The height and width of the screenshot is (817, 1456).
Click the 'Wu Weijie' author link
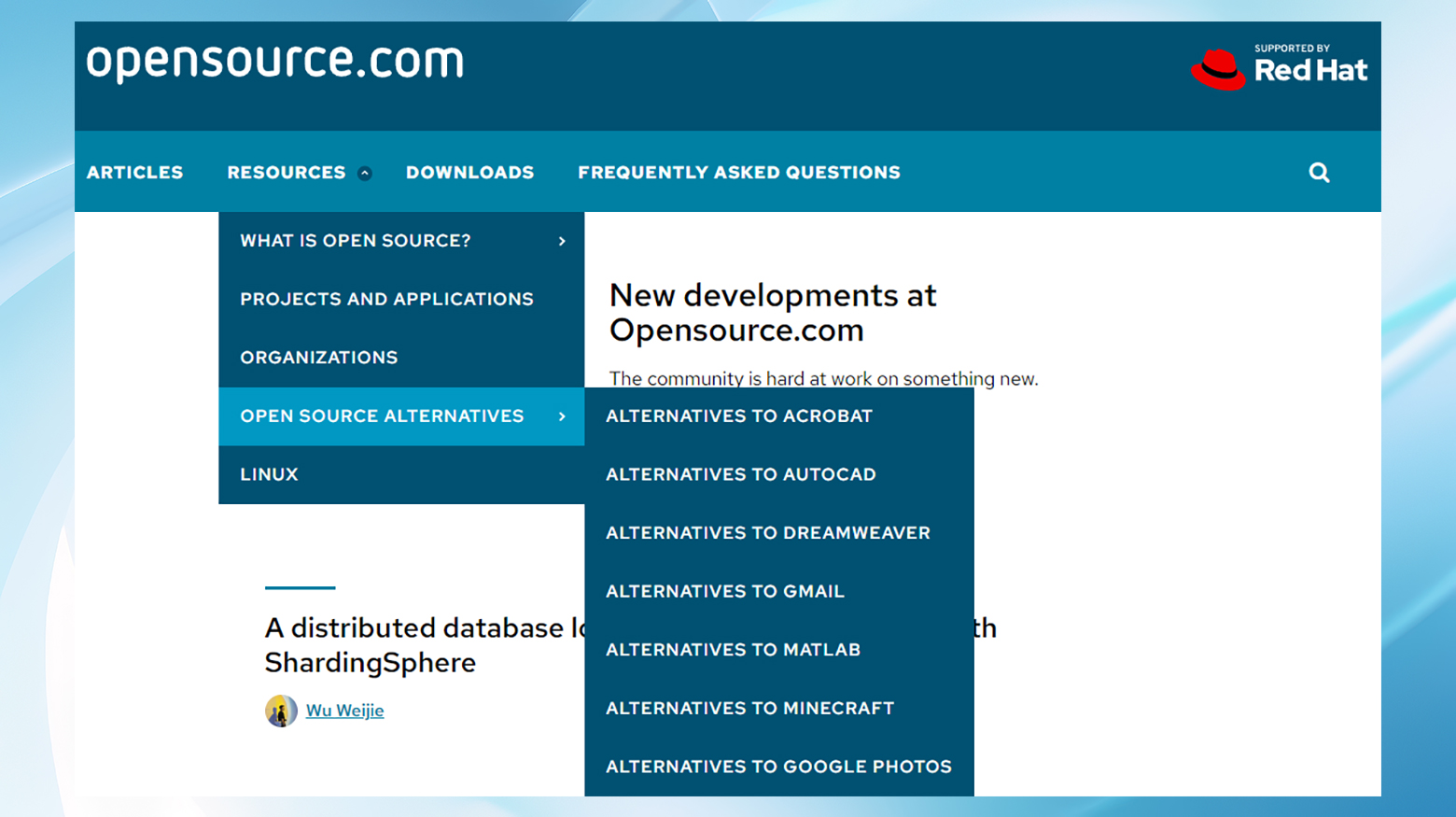point(344,711)
